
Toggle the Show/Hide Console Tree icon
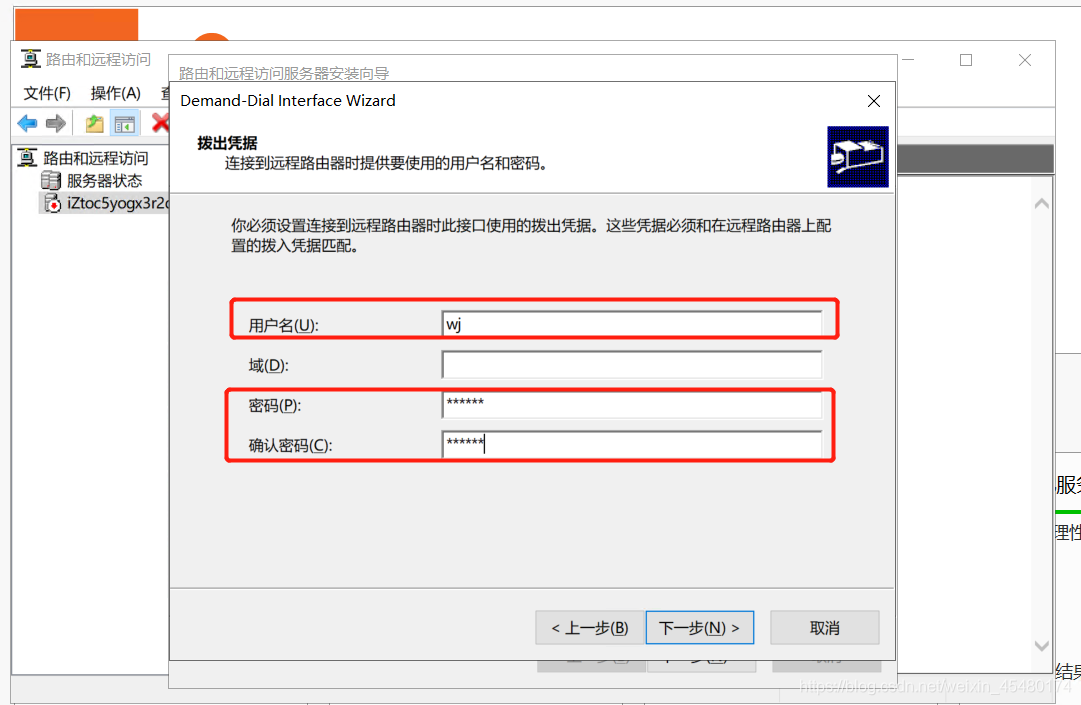124,124
